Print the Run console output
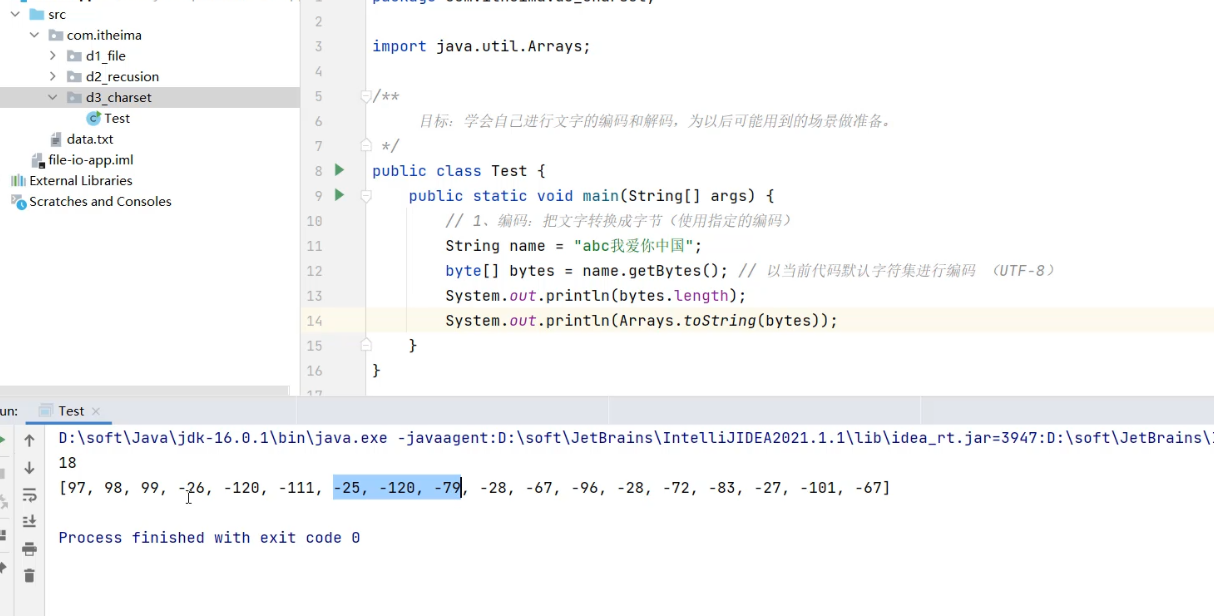 point(29,548)
